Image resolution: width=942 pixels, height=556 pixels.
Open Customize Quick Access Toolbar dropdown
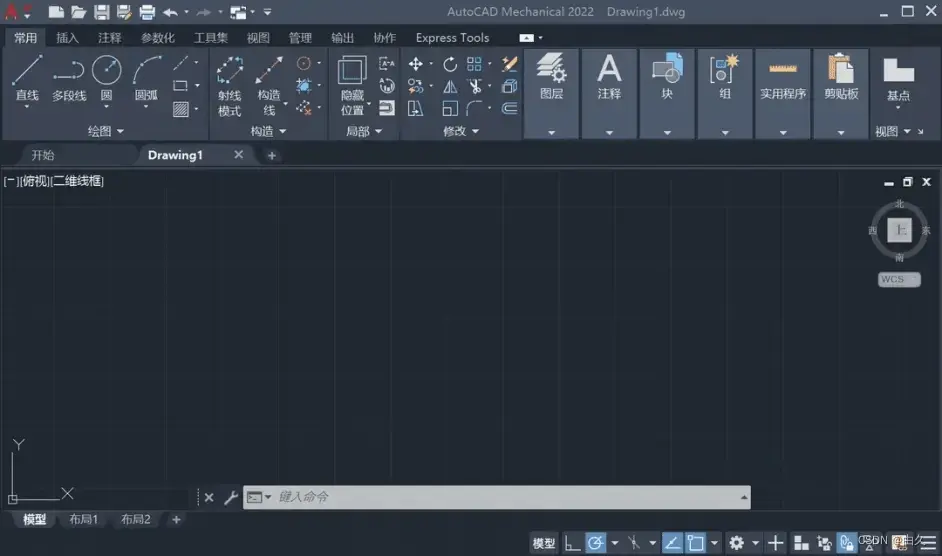pyautogui.click(x=267, y=12)
